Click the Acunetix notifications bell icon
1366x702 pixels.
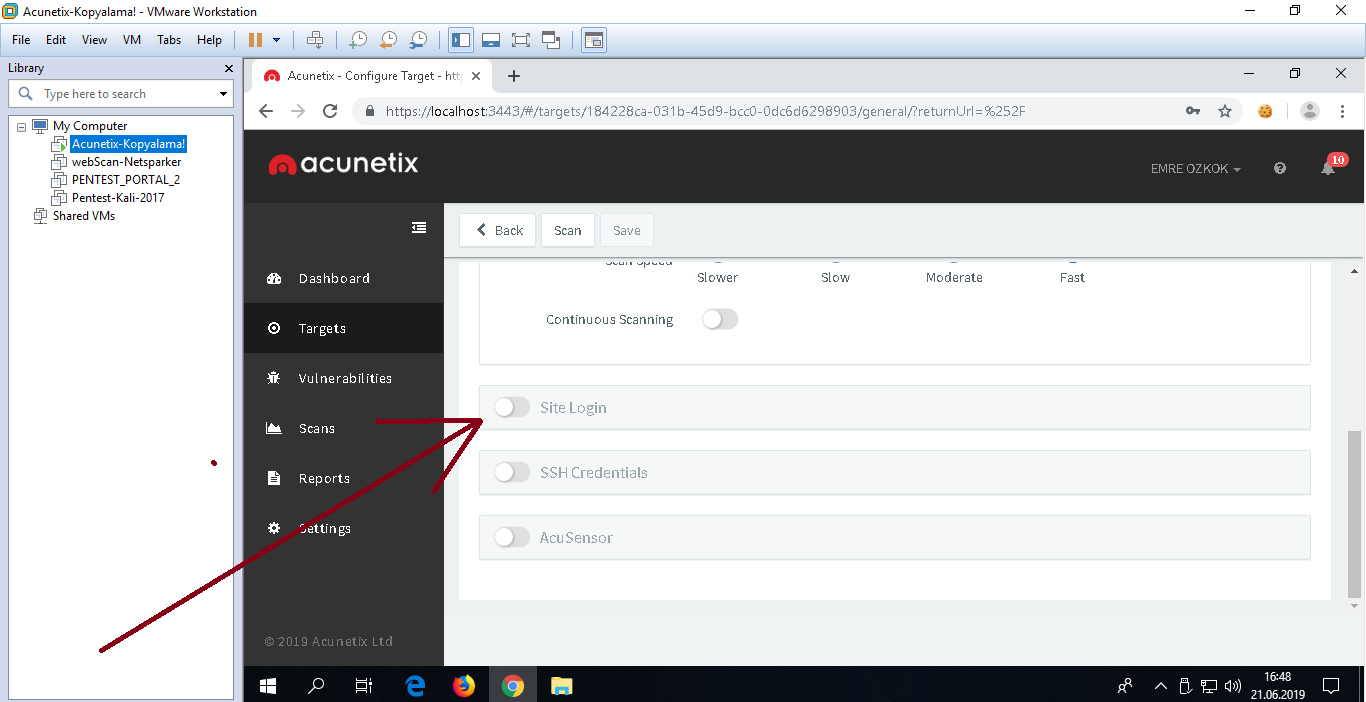tap(1328, 169)
